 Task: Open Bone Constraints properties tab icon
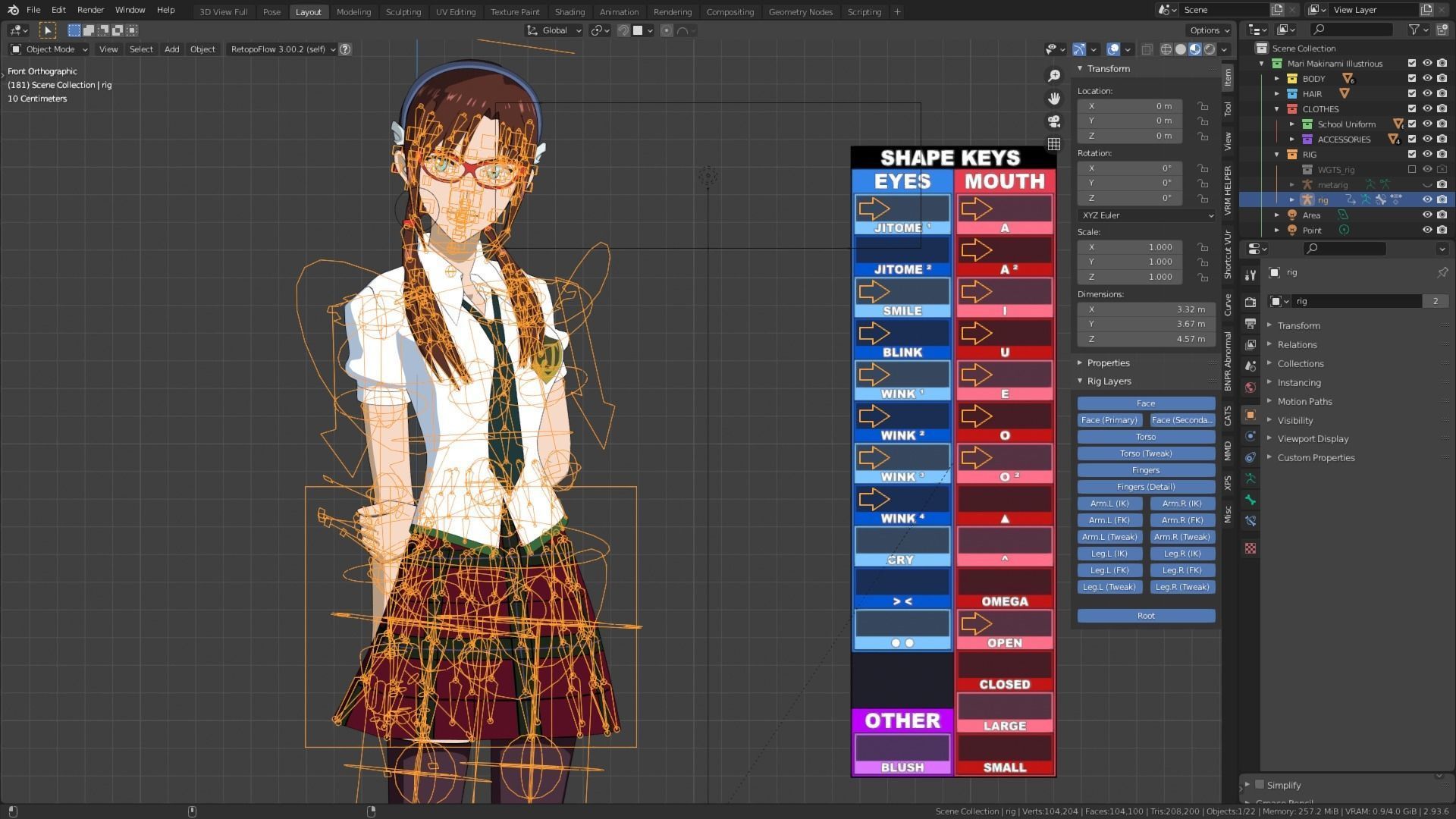(x=1250, y=521)
